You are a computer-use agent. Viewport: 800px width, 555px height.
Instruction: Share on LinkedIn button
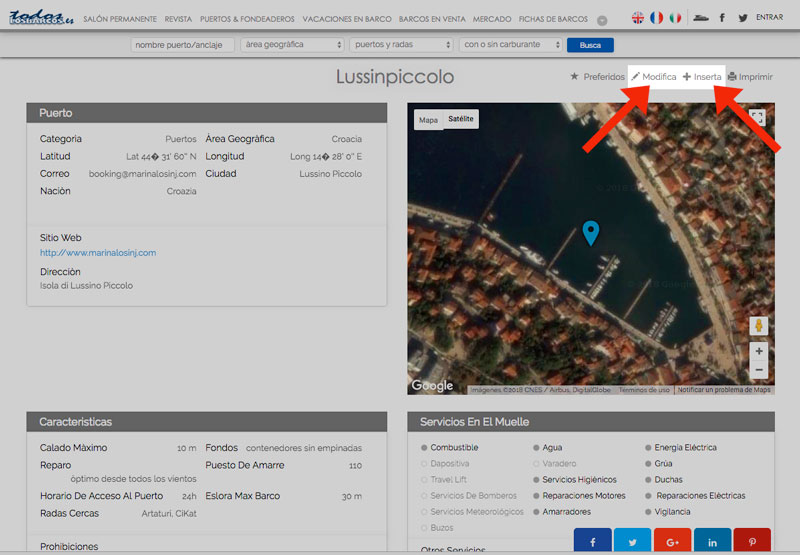[712, 540]
